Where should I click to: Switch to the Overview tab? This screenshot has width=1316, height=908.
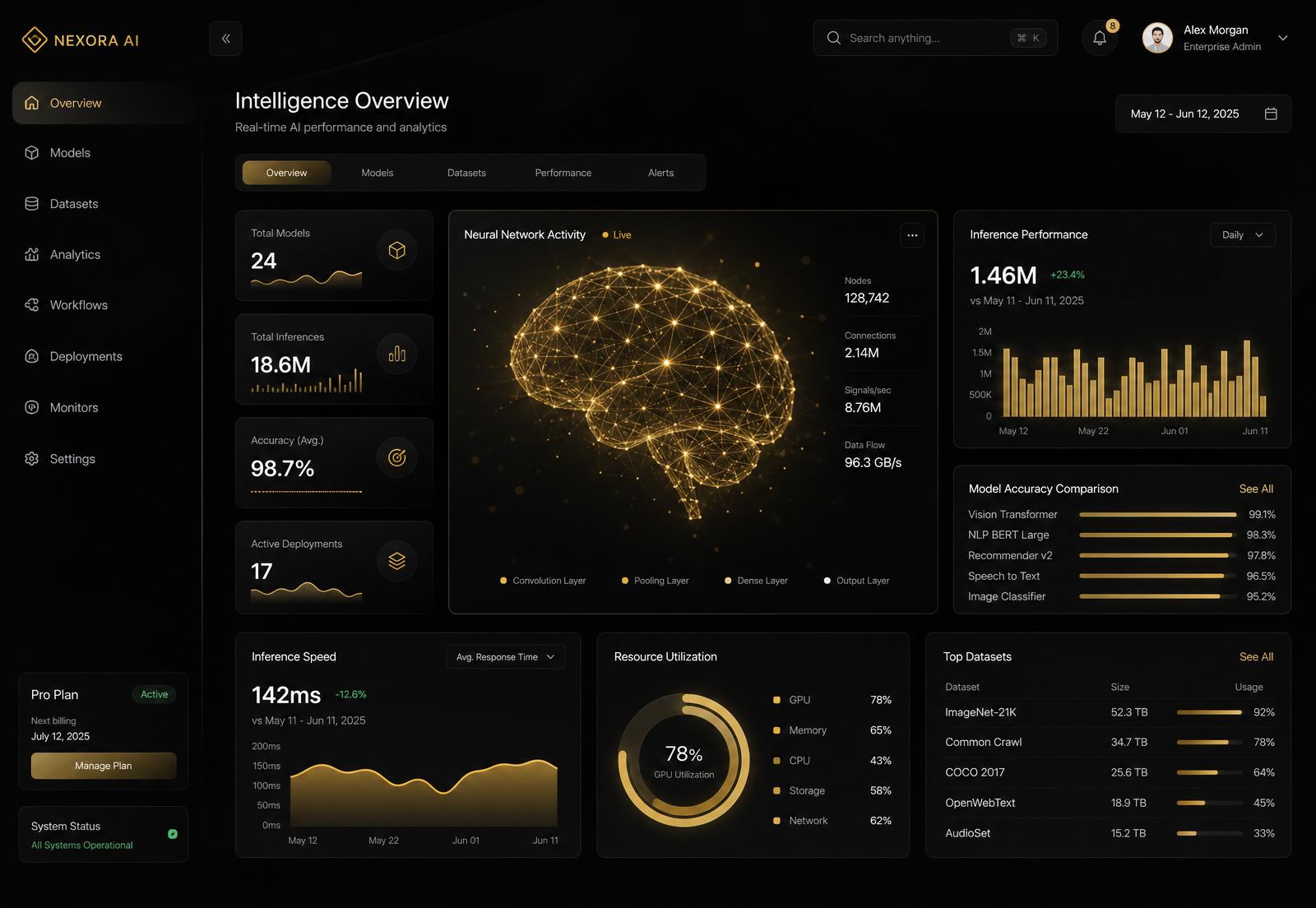(x=286, y=173)
